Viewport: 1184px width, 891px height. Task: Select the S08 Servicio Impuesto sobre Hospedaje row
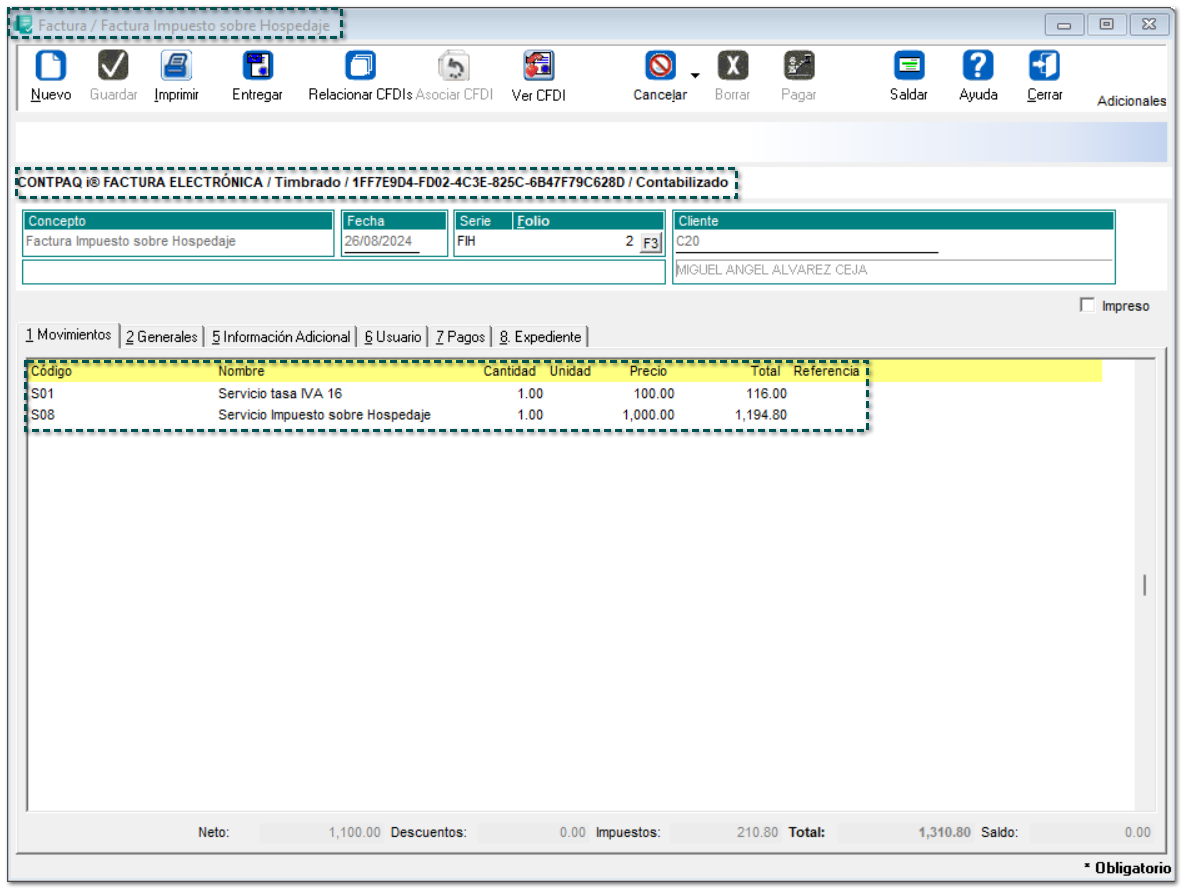pos(324,415)
